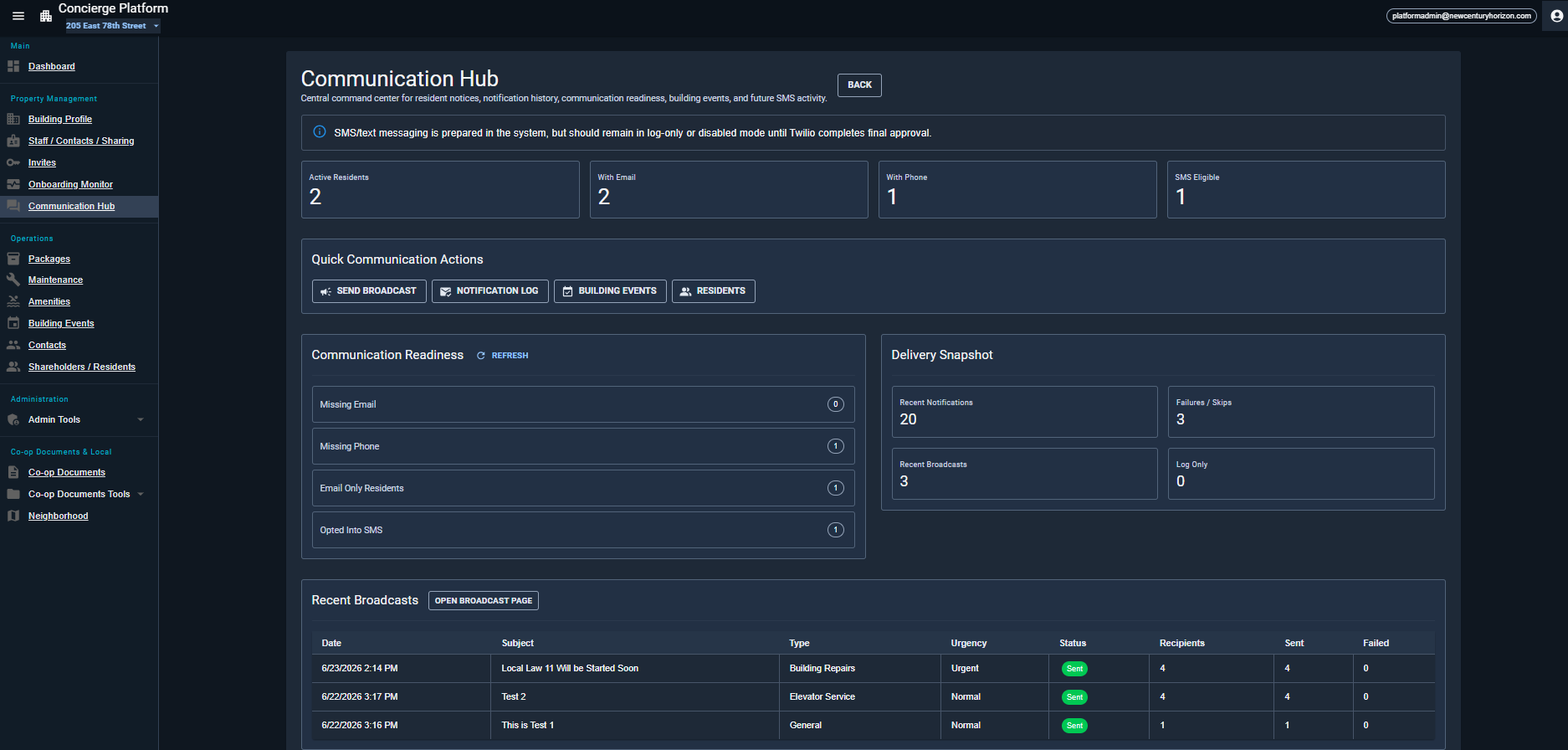Click the Back button

pyautogui.click(x=859, y=85)
